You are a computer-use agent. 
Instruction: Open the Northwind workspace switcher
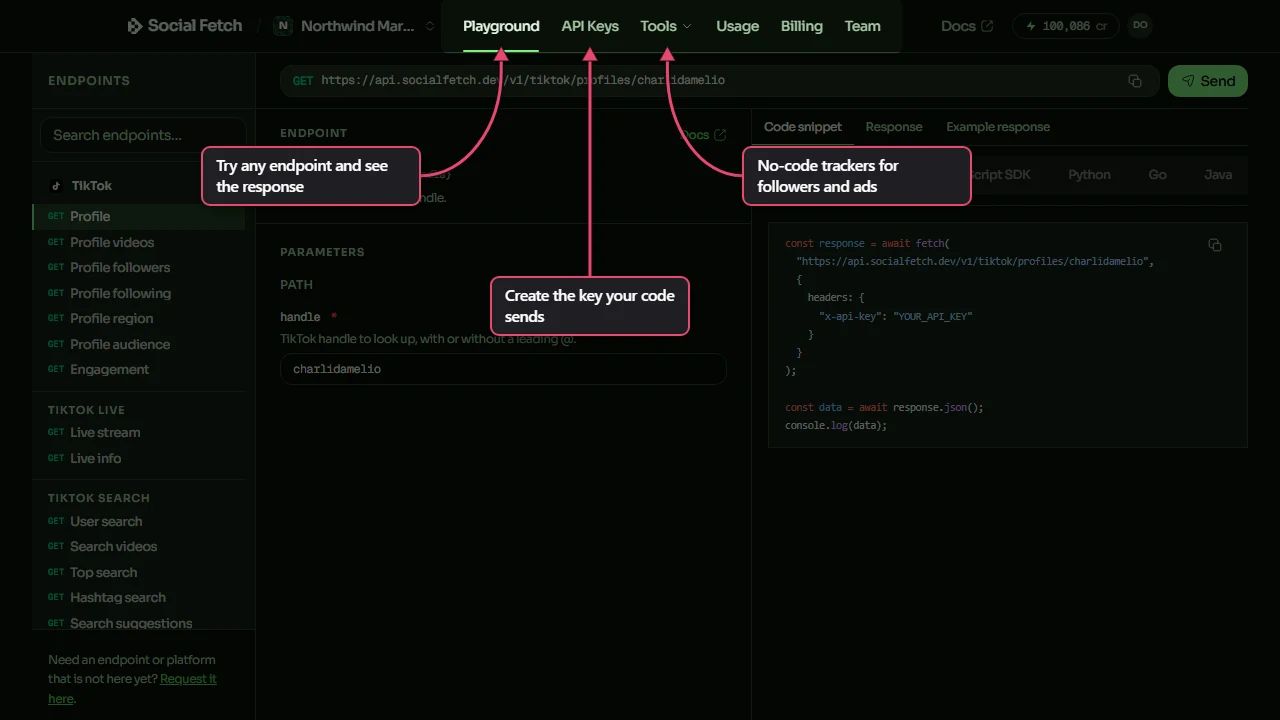[x=355, y=26]
